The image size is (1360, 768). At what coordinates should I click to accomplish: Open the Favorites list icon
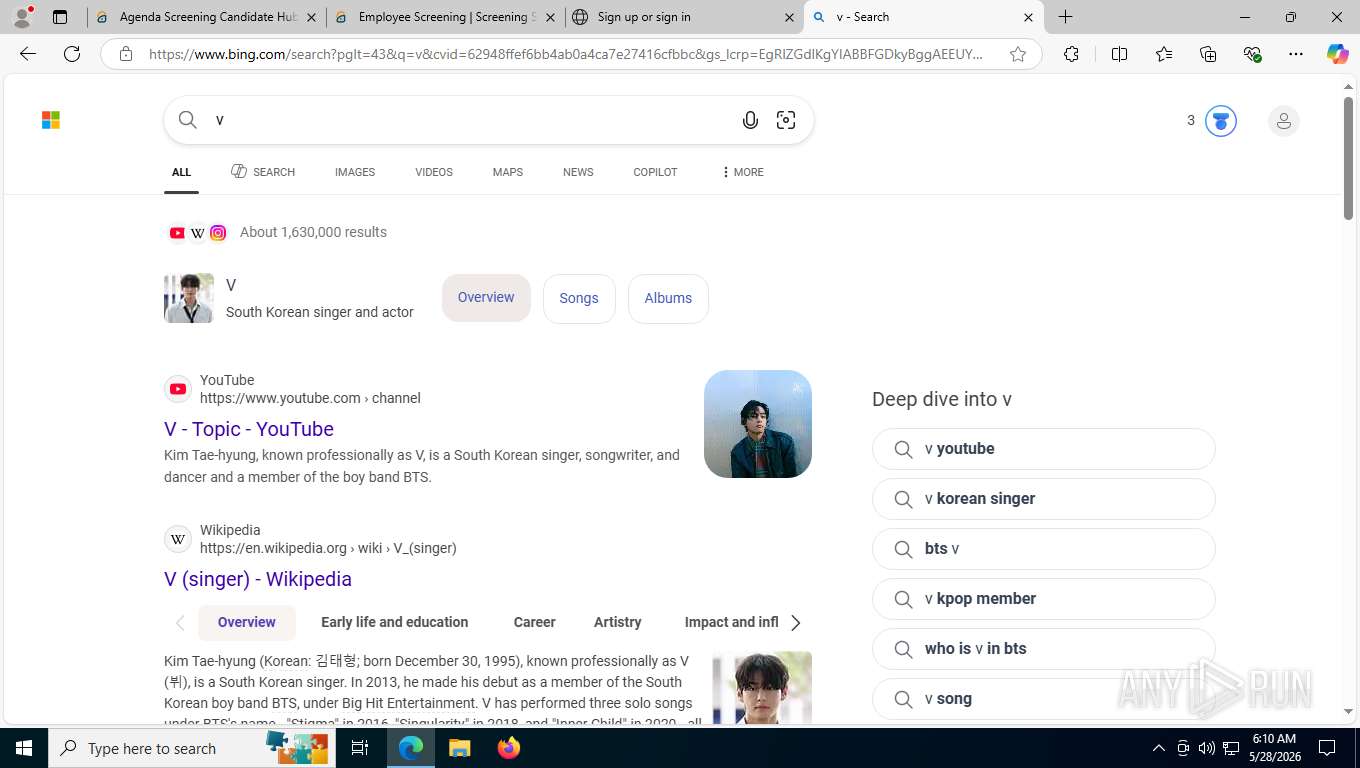1164,54
